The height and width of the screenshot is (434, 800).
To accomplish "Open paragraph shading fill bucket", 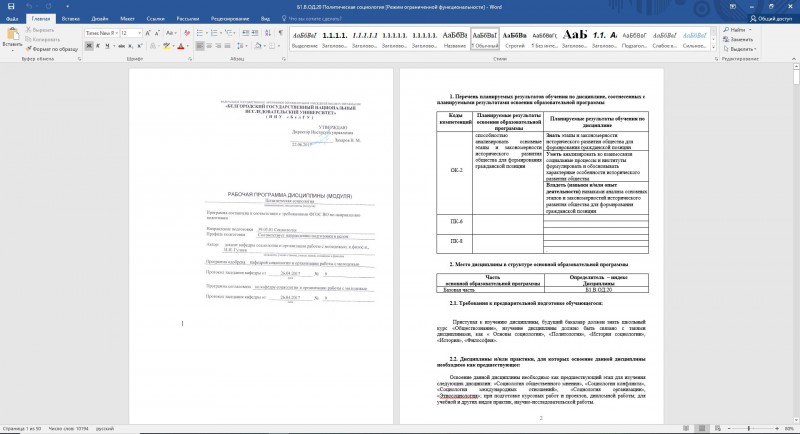I will [x=258, y=46].
